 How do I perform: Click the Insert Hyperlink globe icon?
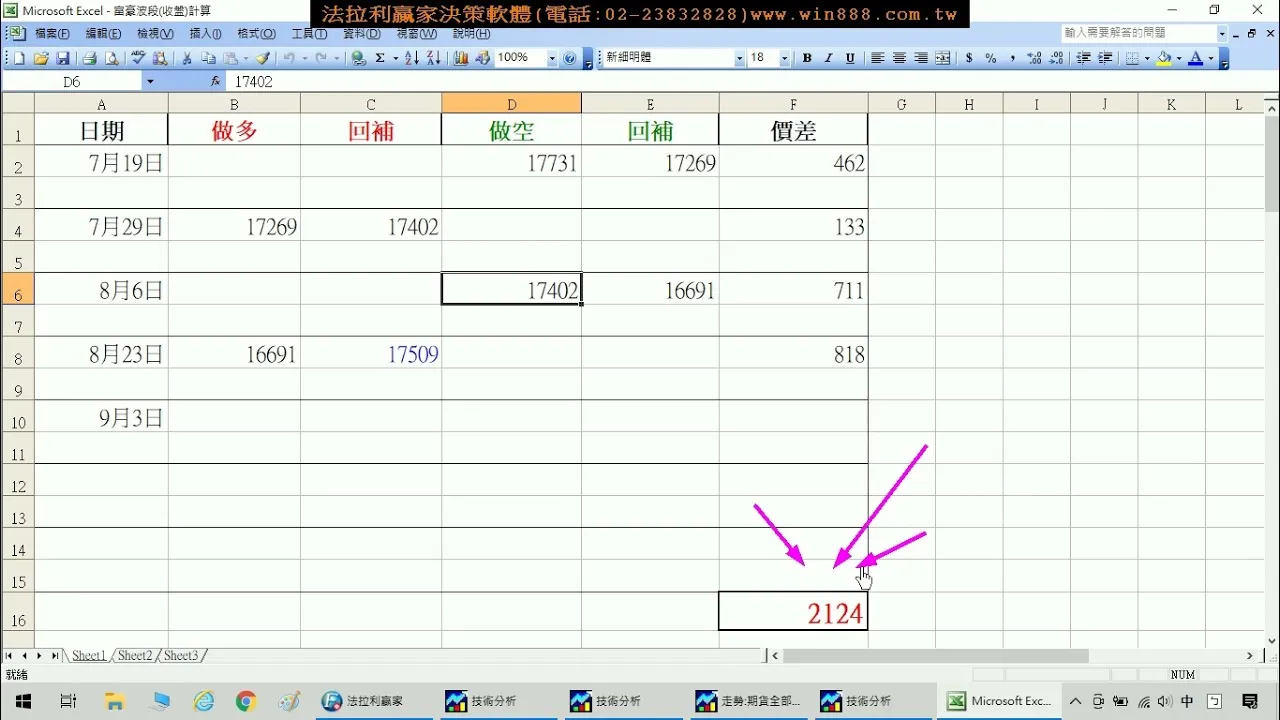[357, 58]
